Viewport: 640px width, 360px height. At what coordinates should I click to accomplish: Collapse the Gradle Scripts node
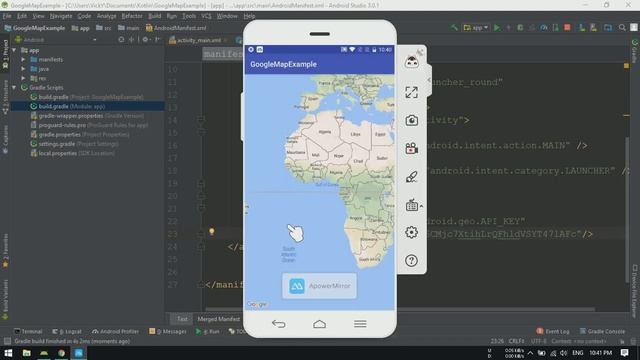[14, 88]
